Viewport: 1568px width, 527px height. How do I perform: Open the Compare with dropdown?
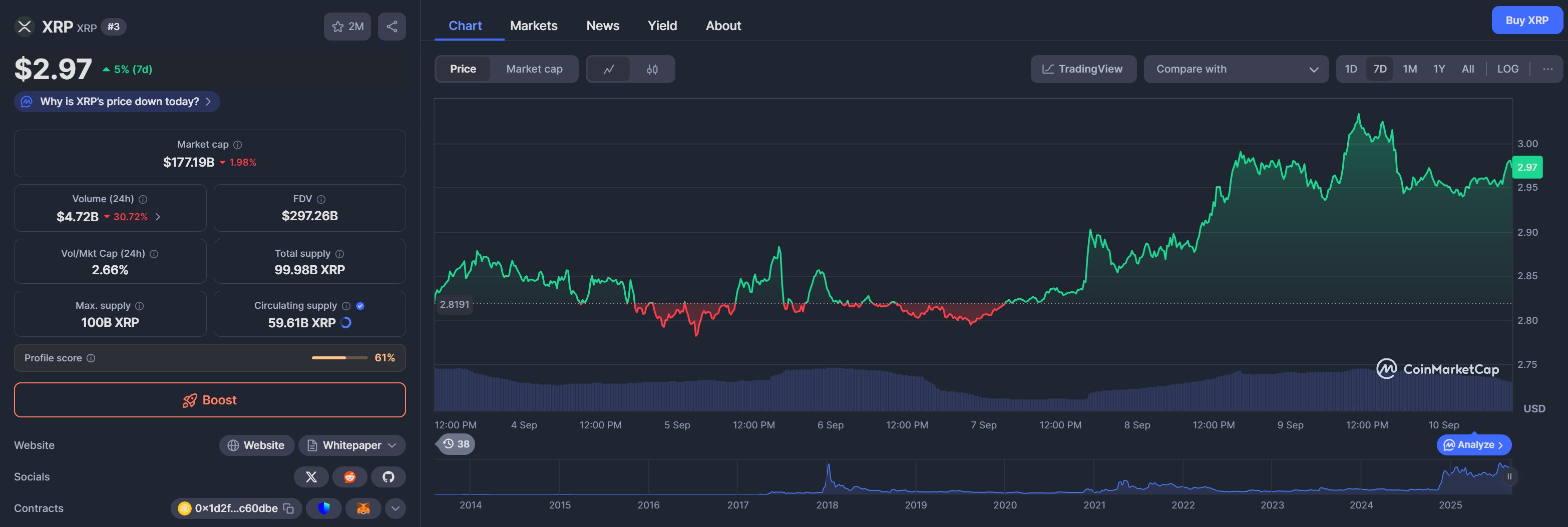click(x=1236, y=70)
